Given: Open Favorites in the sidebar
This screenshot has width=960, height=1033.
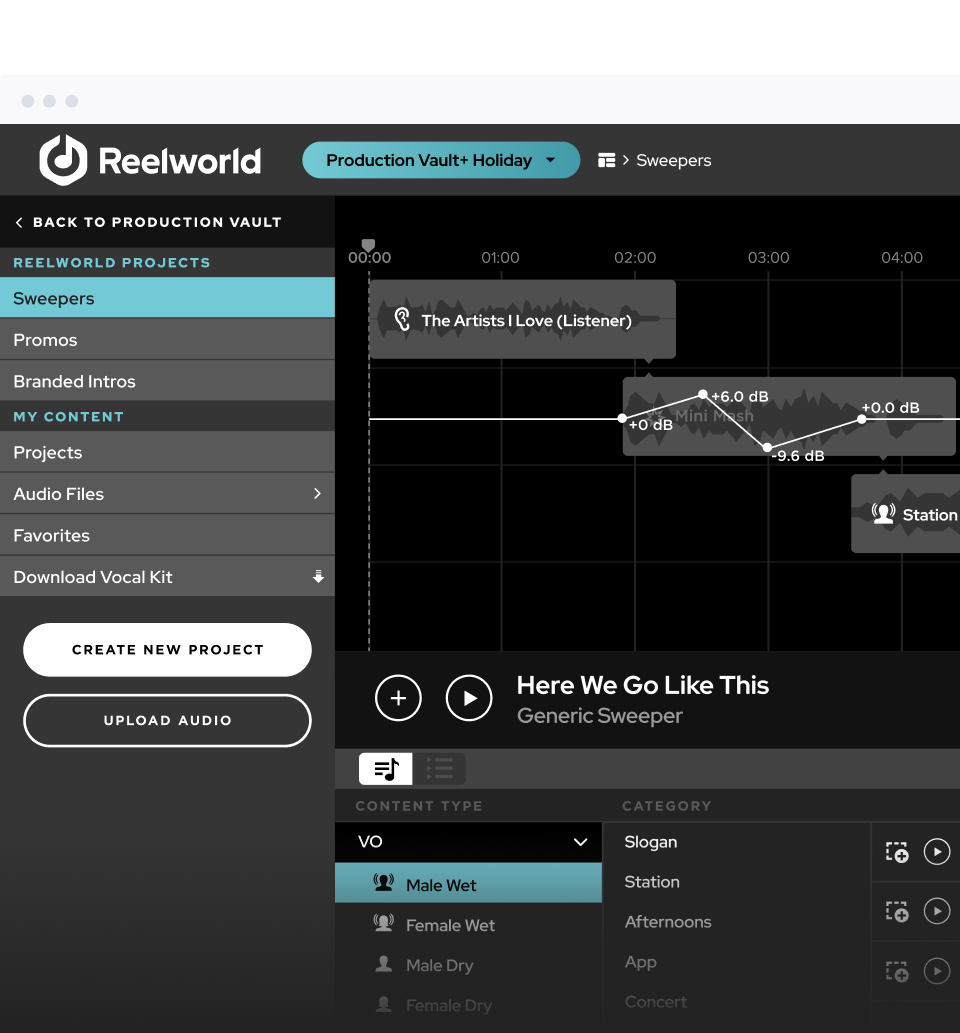Looking at the screenshot, I should [x=167, y=535].
